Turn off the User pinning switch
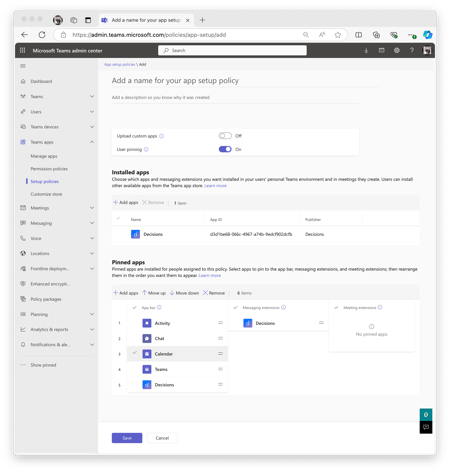450x472 pixels. pyautogui.click(x=225, y=149)
